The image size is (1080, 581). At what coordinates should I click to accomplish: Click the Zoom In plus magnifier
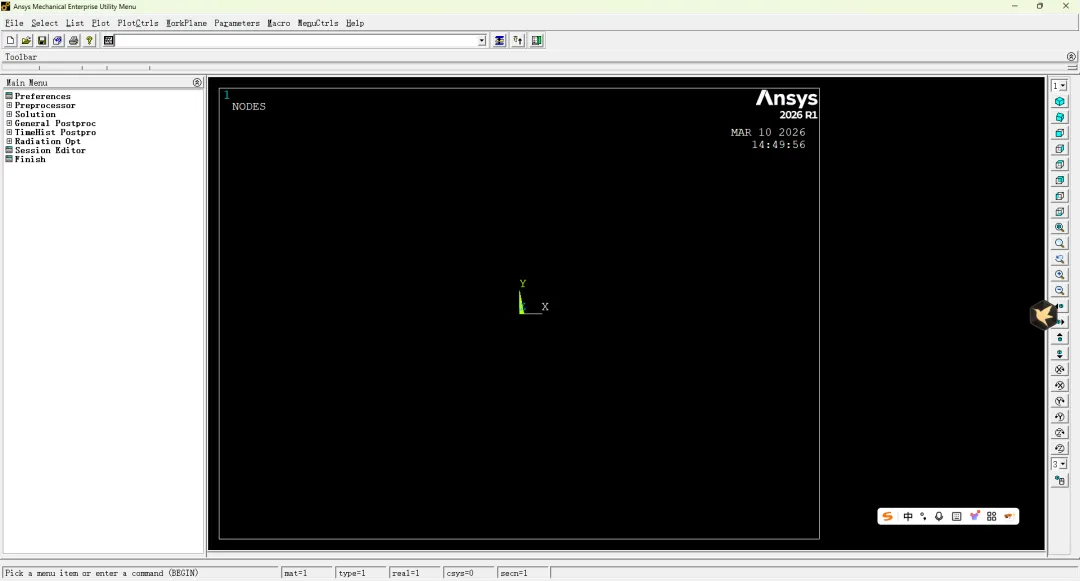tap(1059, 275)
